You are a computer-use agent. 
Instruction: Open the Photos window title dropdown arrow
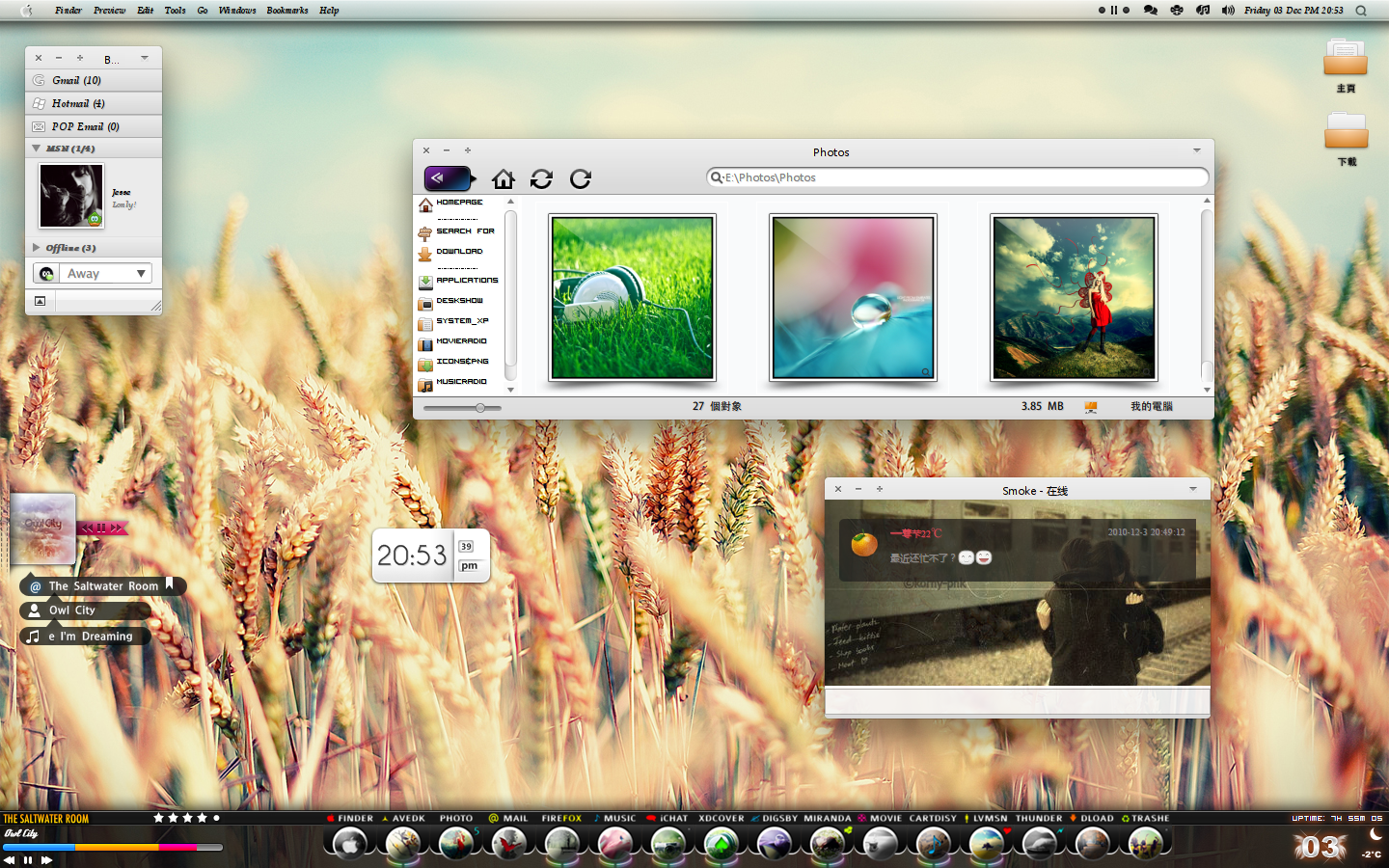(1197, 151)
